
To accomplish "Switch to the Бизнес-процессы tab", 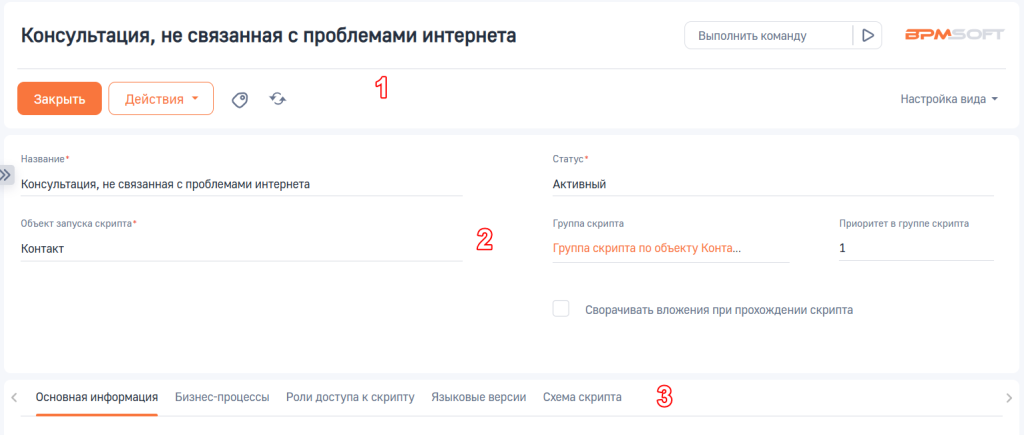I will click(x=222, y=397).
